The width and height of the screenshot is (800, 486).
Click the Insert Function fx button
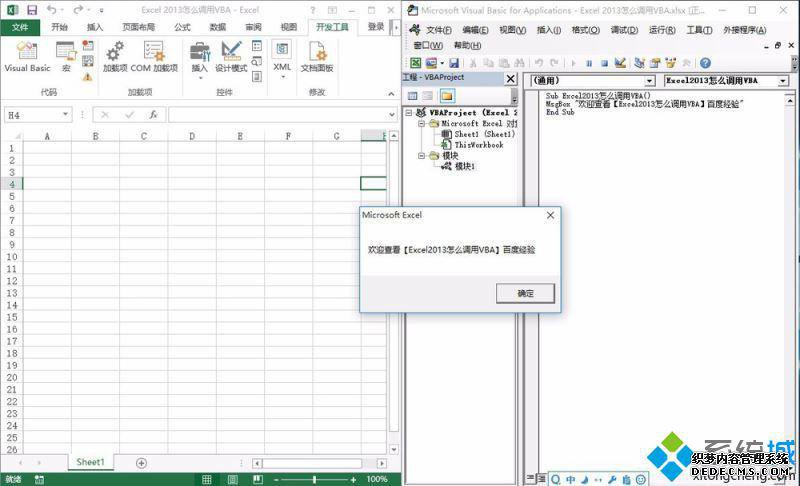click(x=153, y=115)
